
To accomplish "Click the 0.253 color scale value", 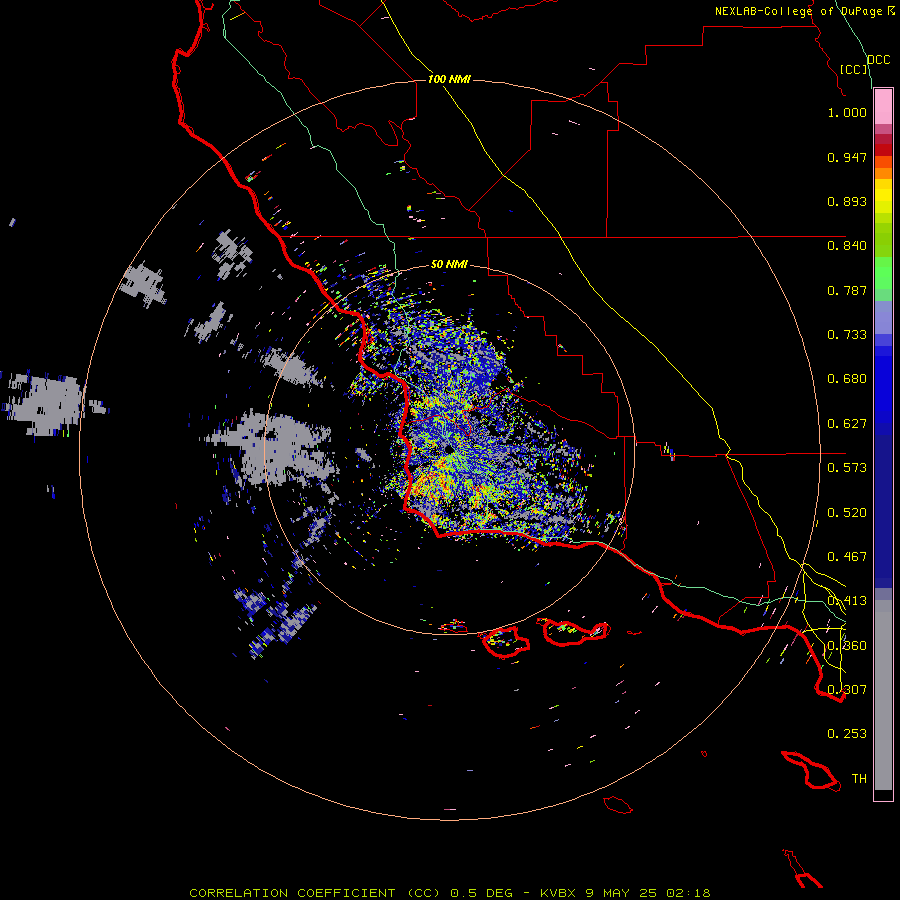I will pyautogui.click(x=847, y=734).
